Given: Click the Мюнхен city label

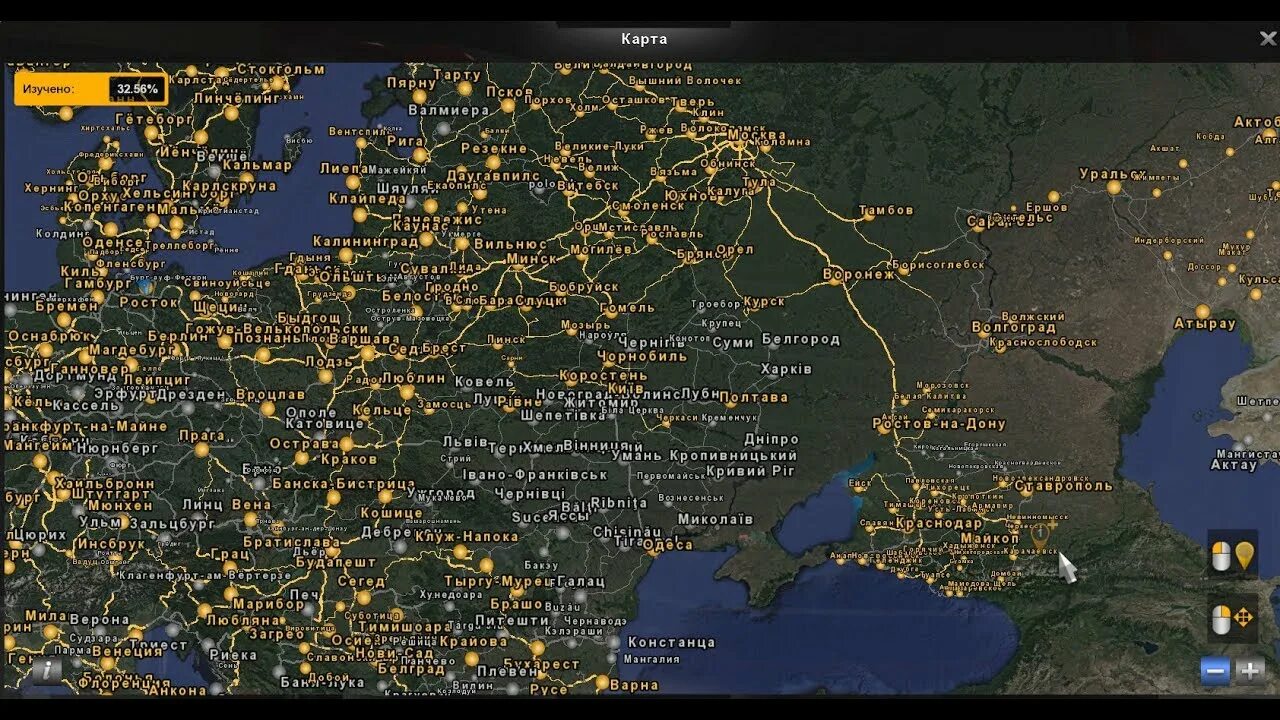Looking at the screenshot, I should [119, 506].
